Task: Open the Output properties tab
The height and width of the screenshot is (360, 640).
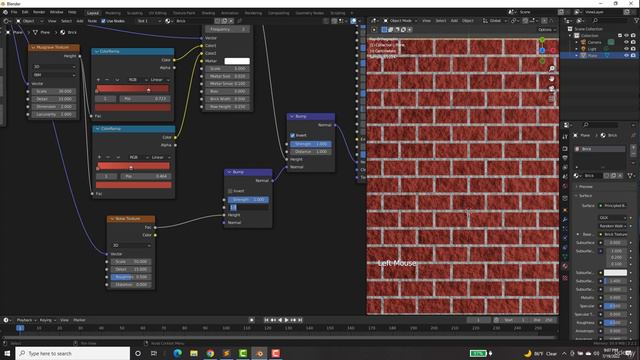Action: tap(565, 158)
